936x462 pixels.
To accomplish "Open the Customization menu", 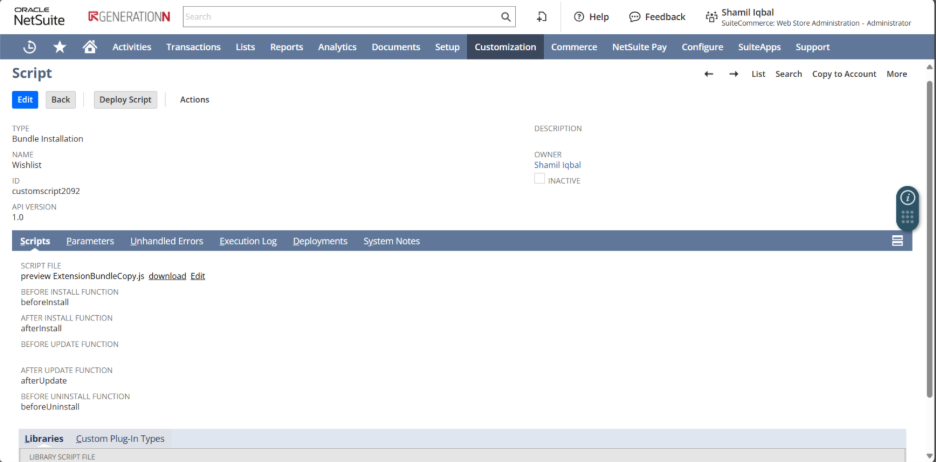I will click(x=505, y=47).
